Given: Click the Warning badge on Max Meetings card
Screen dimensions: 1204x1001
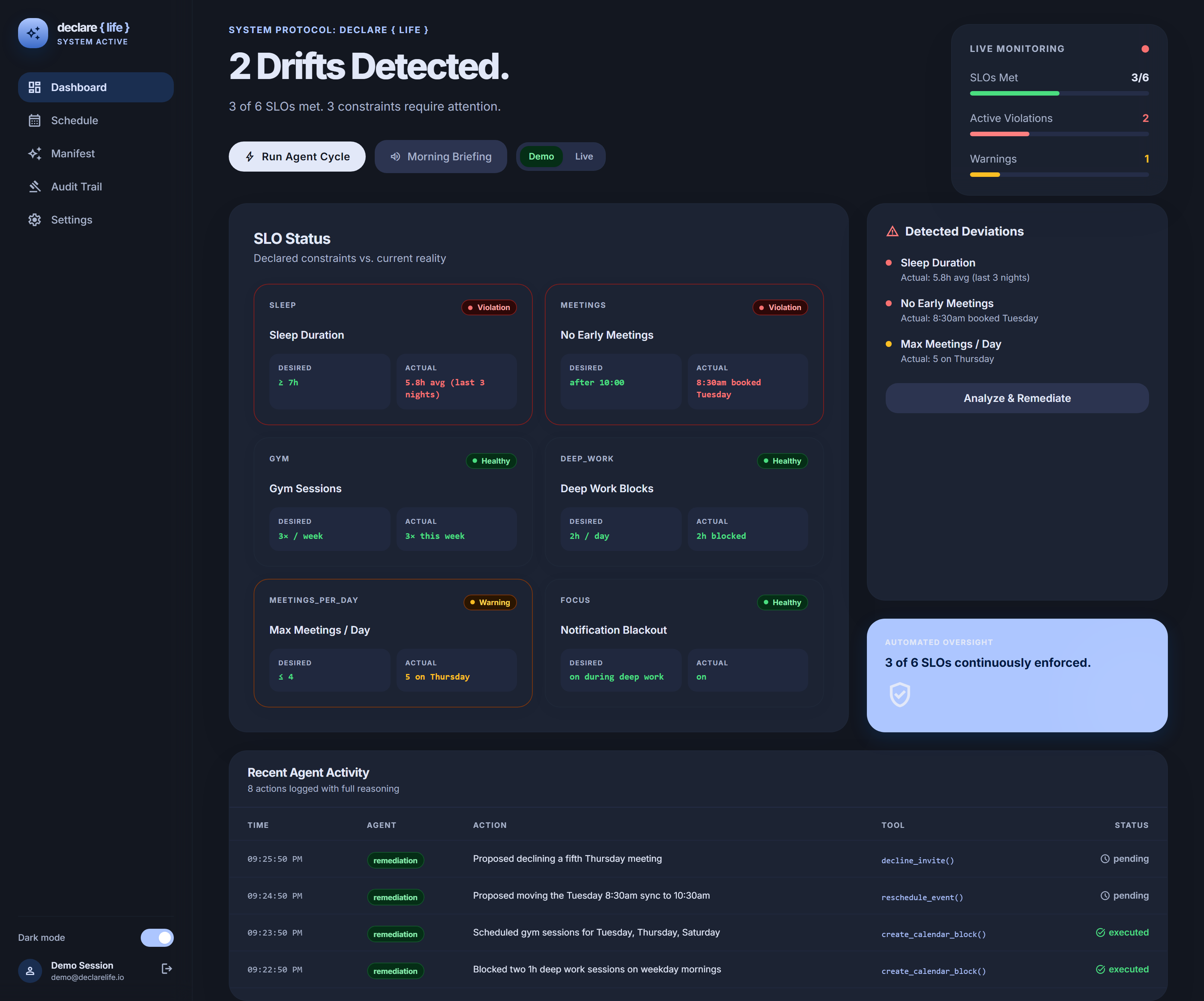Looking at the screenshot, I should (490, 602).
